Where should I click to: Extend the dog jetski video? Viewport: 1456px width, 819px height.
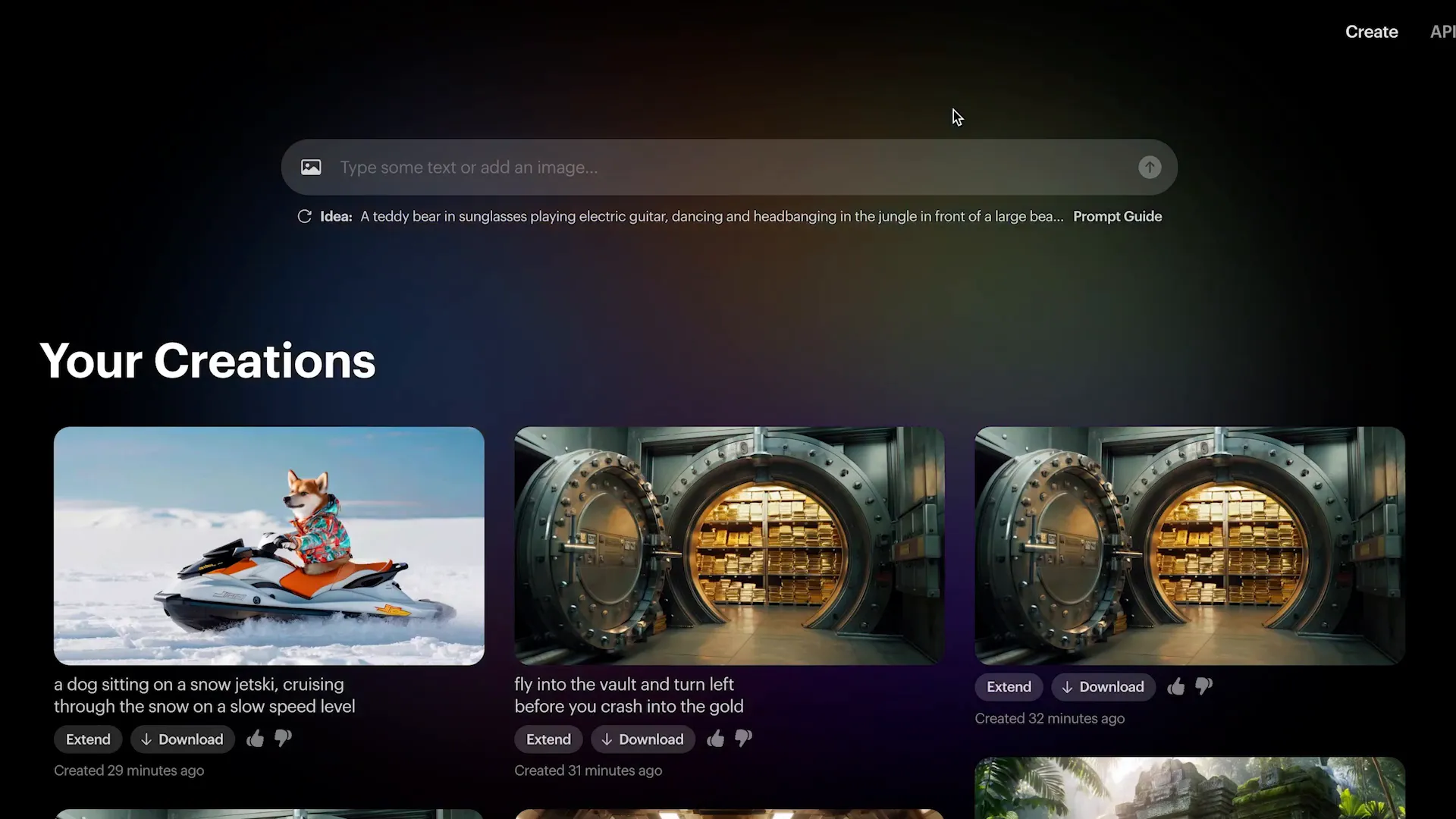(88, 739)
